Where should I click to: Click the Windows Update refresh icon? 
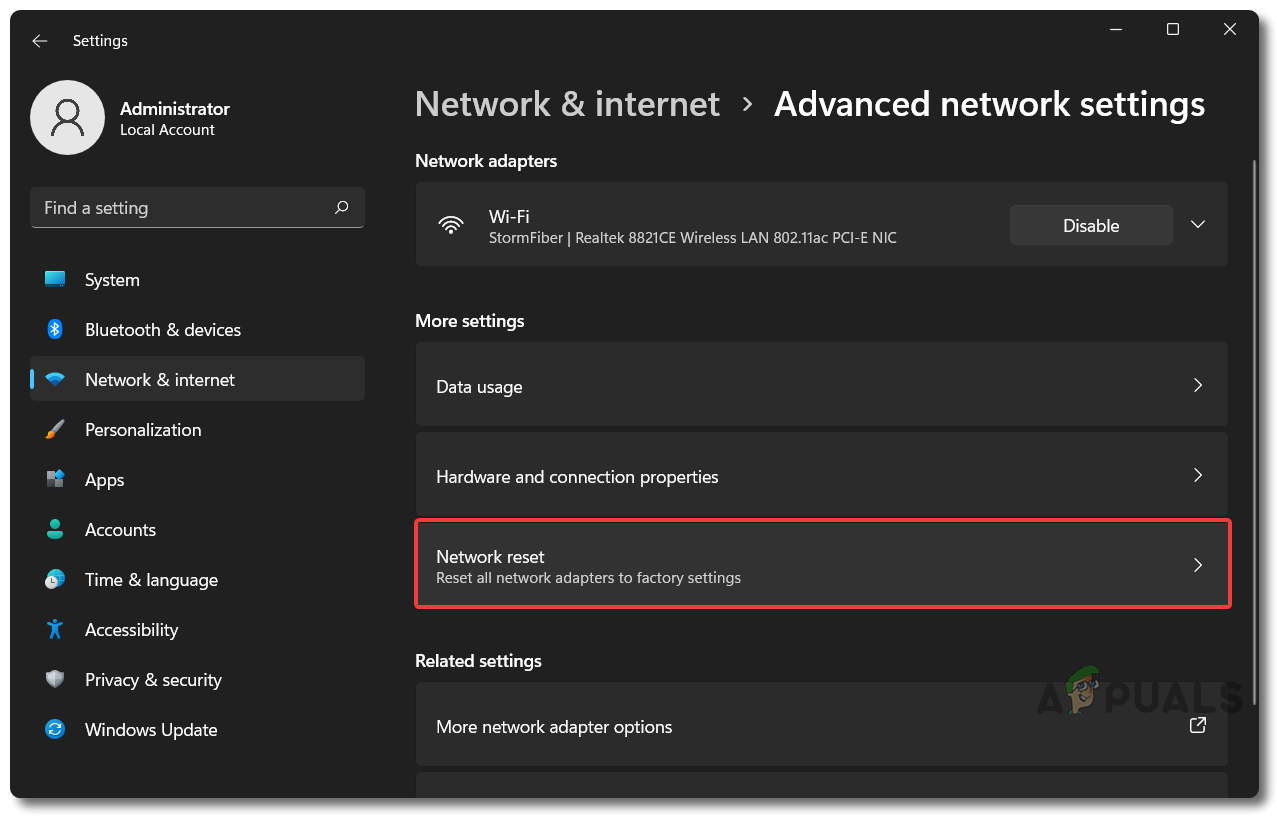click(x=55, y=729)
